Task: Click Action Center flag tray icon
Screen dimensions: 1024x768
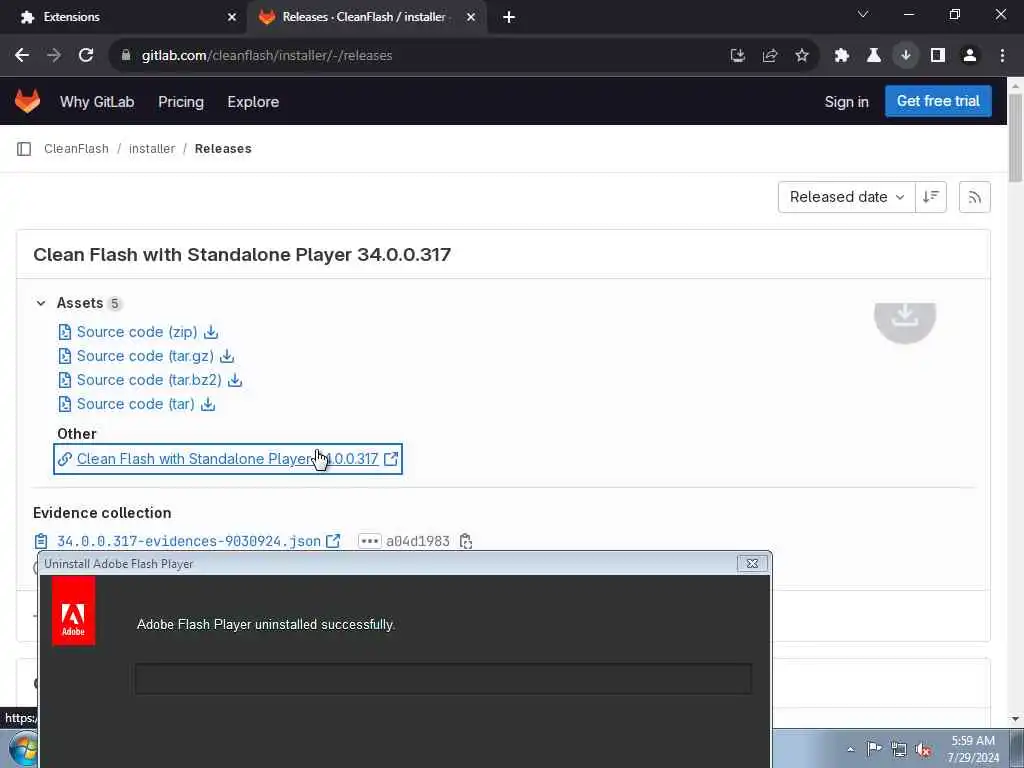Action: coord(874,748)
